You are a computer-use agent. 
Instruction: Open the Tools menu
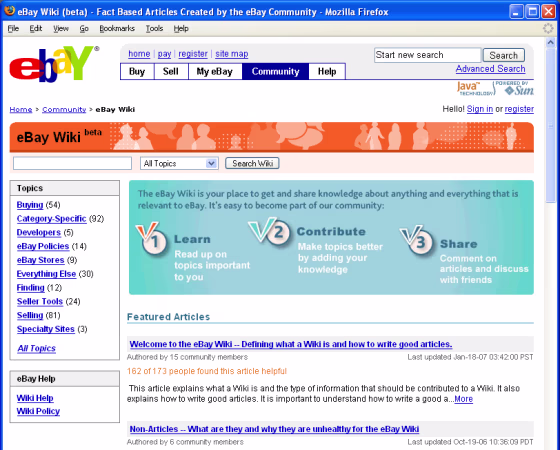pos(154,29)
